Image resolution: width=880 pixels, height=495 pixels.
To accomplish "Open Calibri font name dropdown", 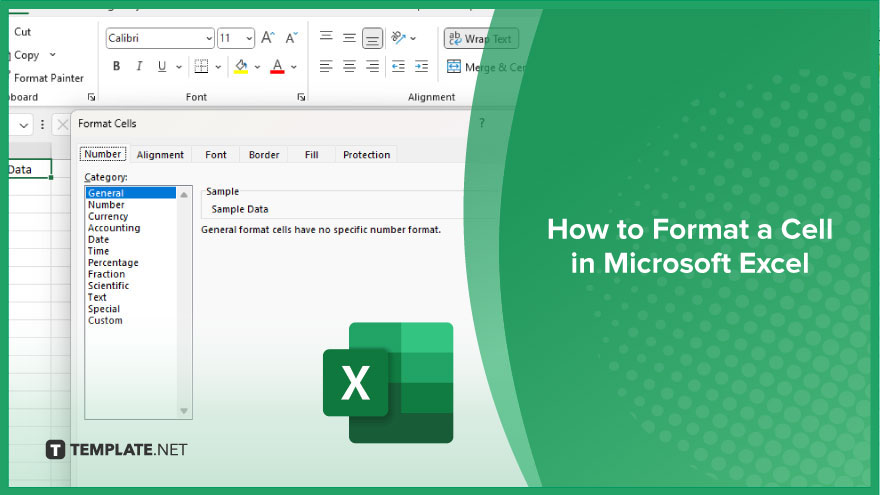I will pos(209,38).
